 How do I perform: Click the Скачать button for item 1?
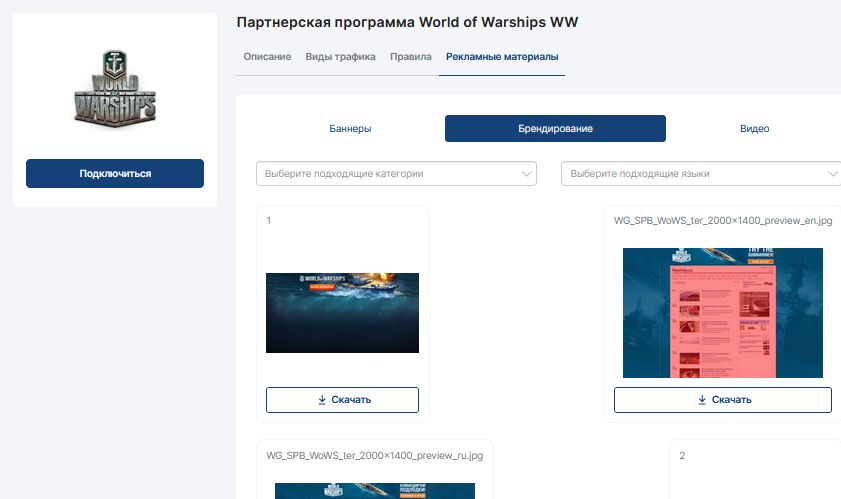(x=342, y=400)
